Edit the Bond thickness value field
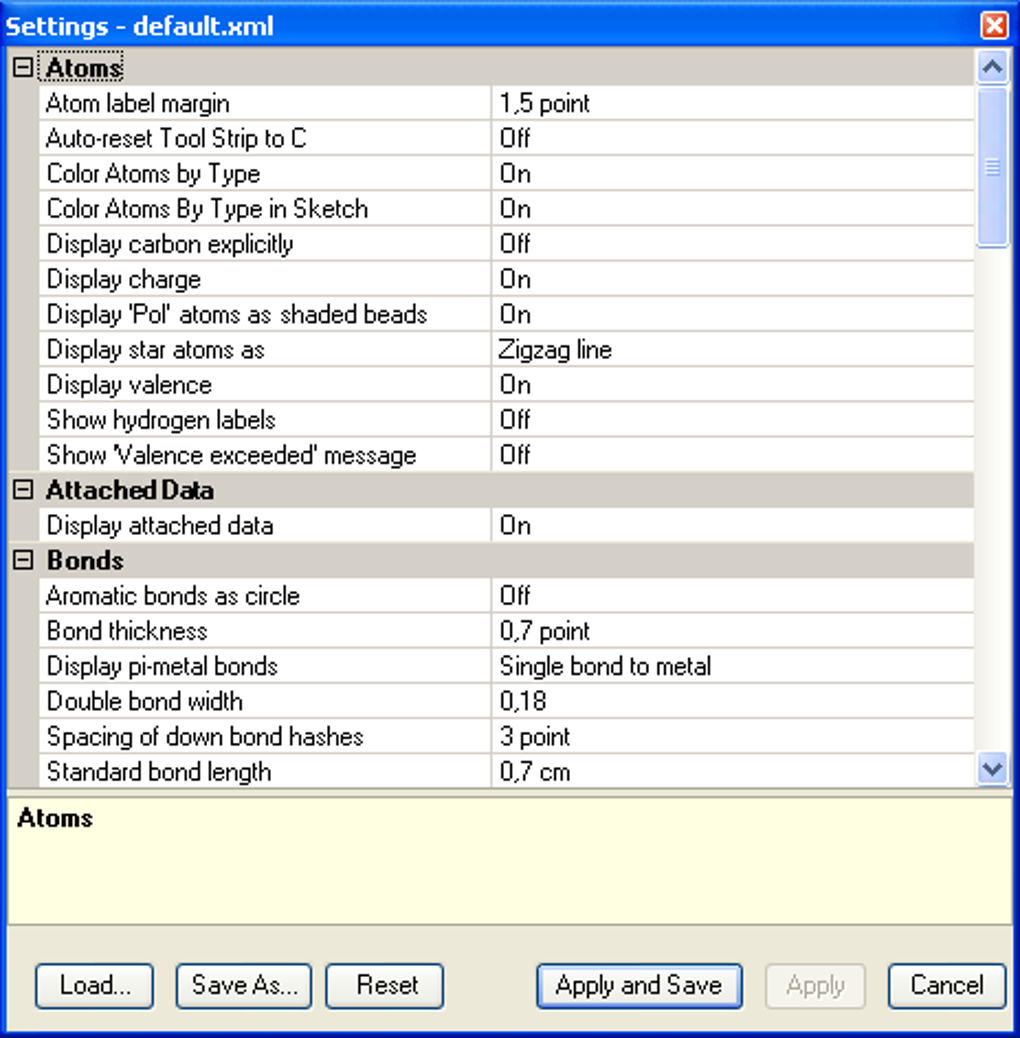This screenshot has width=1020, height=1038. (733, 631)
